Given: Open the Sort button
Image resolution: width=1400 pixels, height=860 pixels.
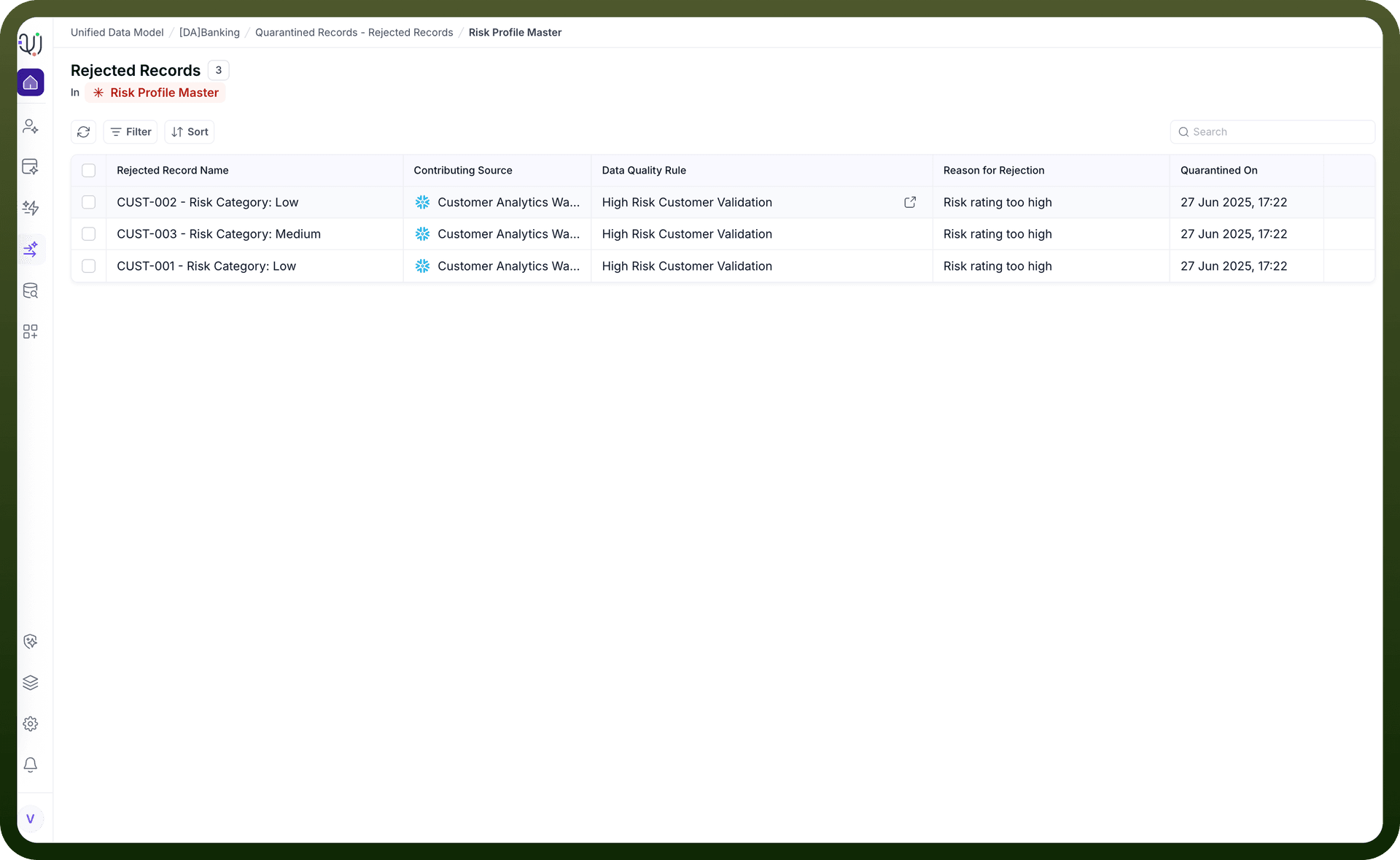Looking at the screenshot, I should [190, 132].
